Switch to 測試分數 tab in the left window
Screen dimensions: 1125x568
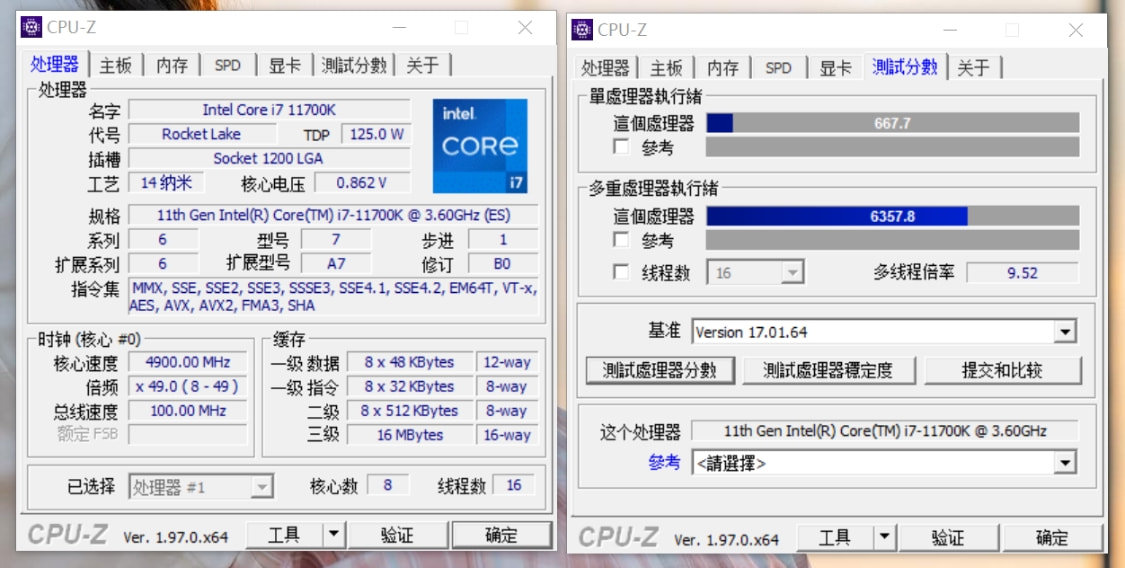(x=354, y=65)
